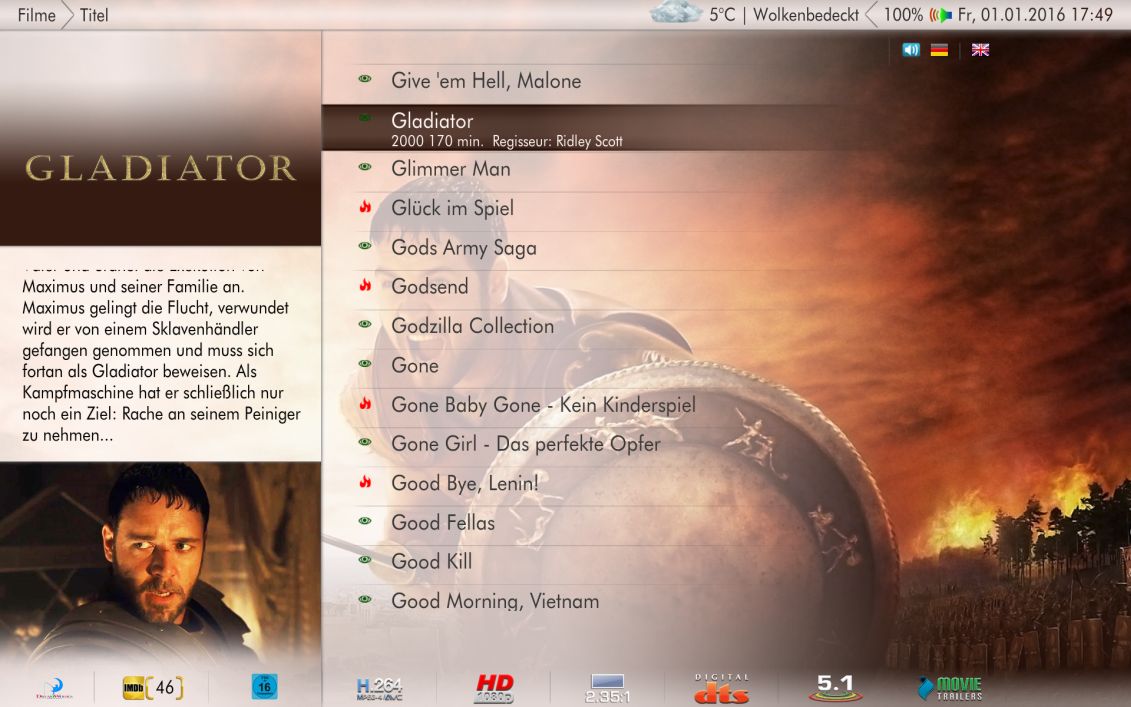Click flame icon beside Good Bye, Lenin!
Viewport: 1131px width, 707px height.
click(x=365, y=482)
